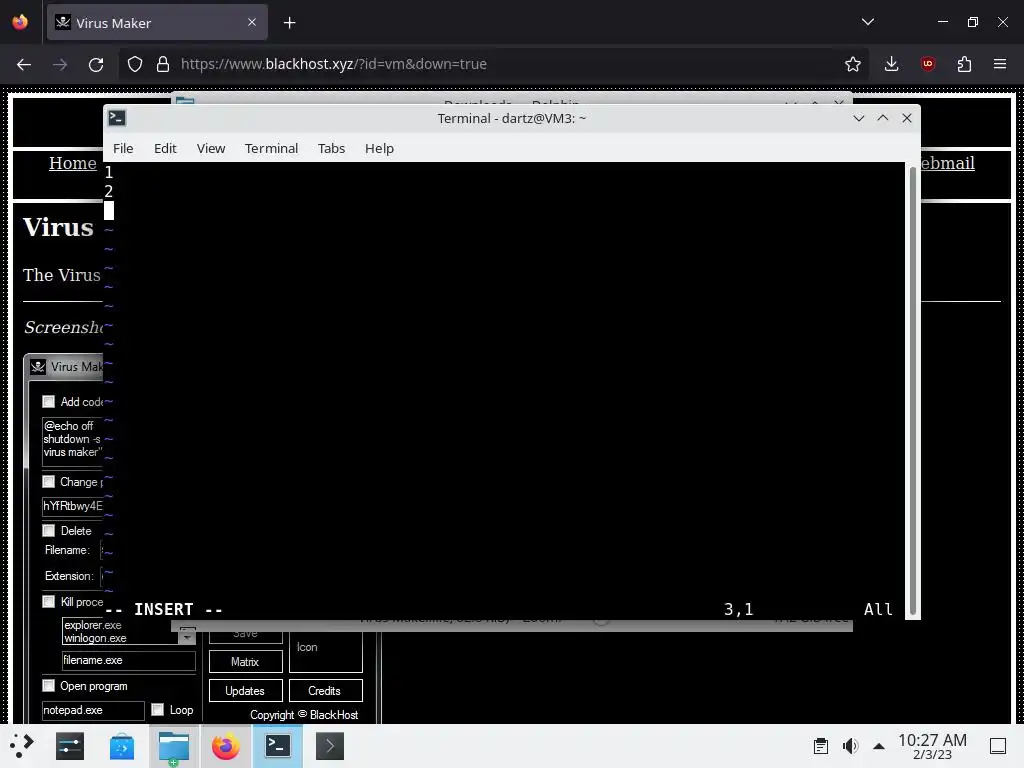This screenshot has height=768, width=1024.
Task: Close the Virus Maker tab
Action: click(252, 22)
